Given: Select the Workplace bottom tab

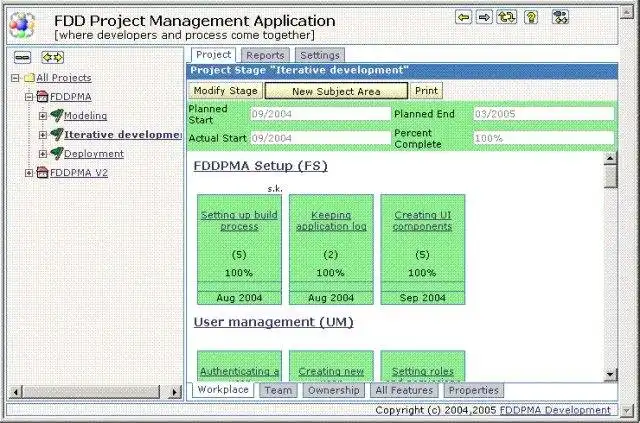Looking at the screenshot, I should 223,390.
